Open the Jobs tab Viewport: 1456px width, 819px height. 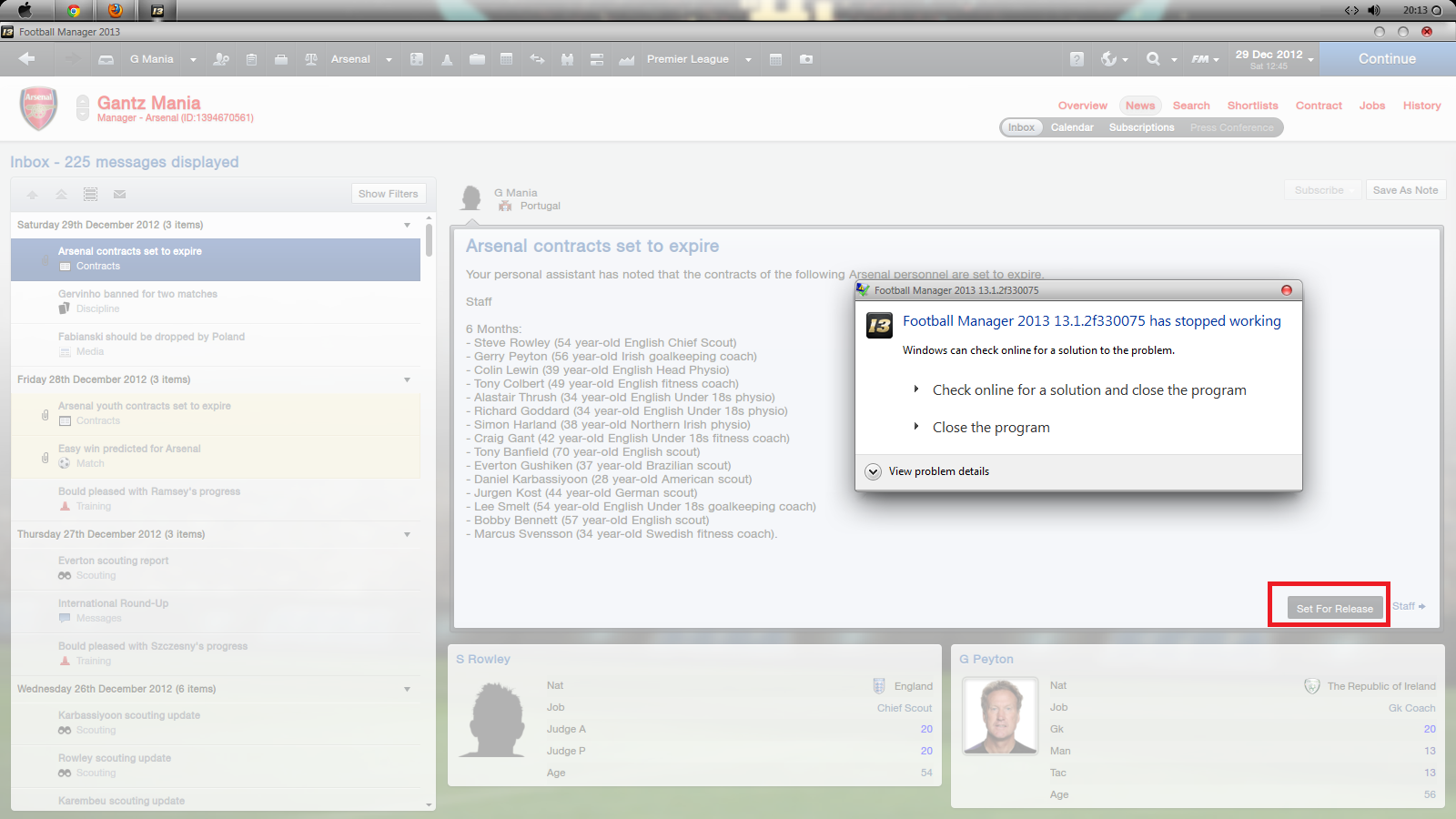(x=1371, y=106)
